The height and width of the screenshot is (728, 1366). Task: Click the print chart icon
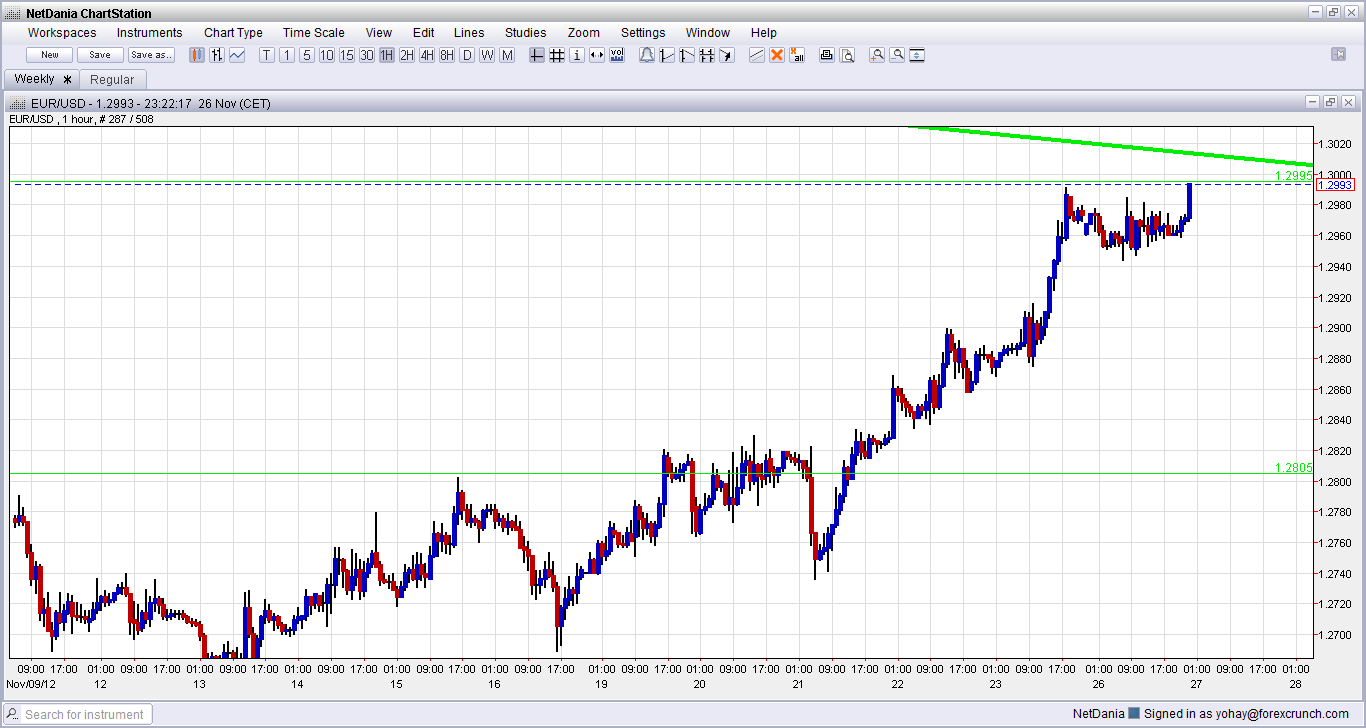point(827,55)
